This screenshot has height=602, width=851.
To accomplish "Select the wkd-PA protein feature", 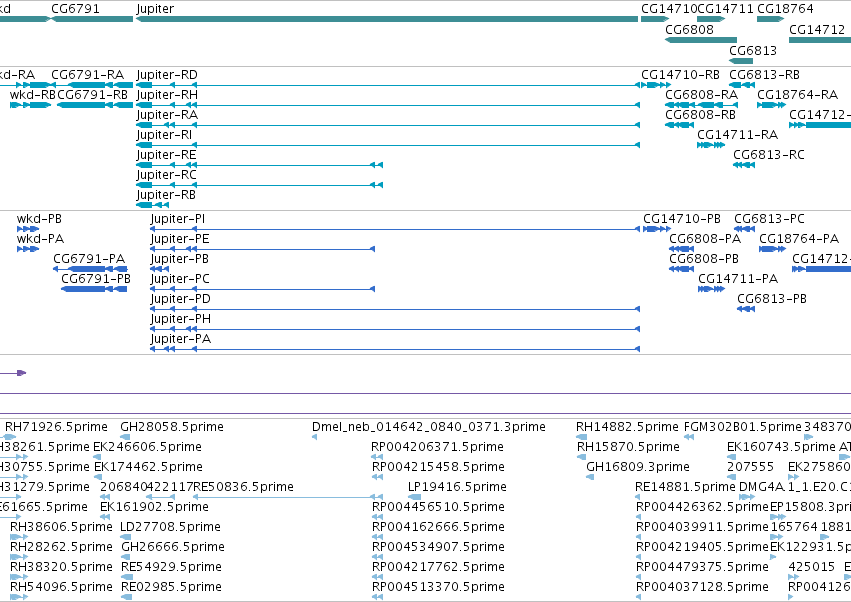I will pos(28,249).
